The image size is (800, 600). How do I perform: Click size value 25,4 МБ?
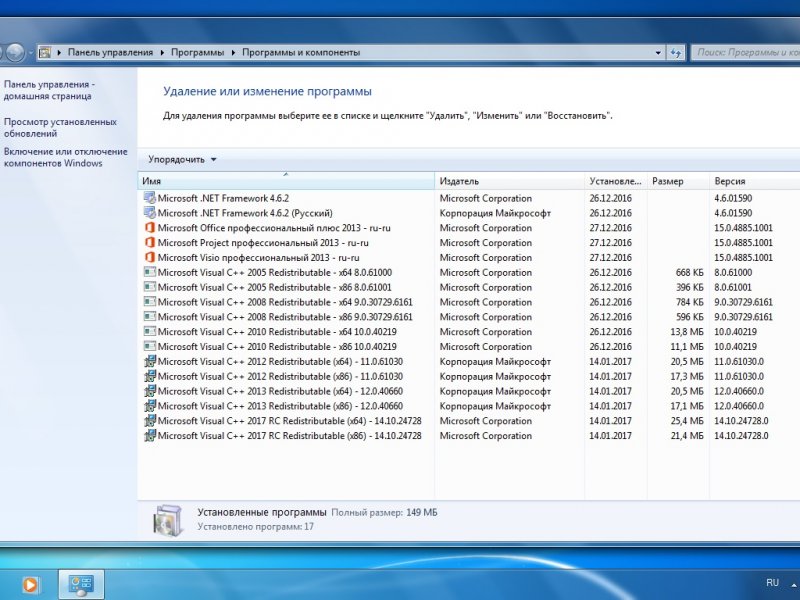click(687, 420)
